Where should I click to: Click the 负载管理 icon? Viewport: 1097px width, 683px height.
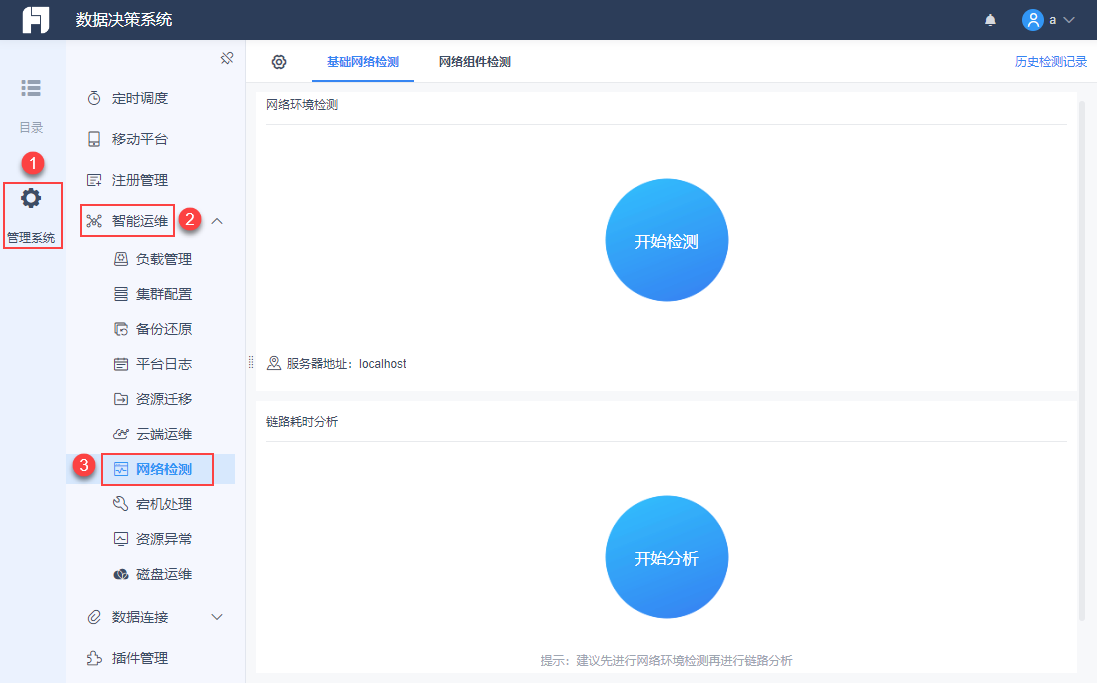(x=121, y=259)
